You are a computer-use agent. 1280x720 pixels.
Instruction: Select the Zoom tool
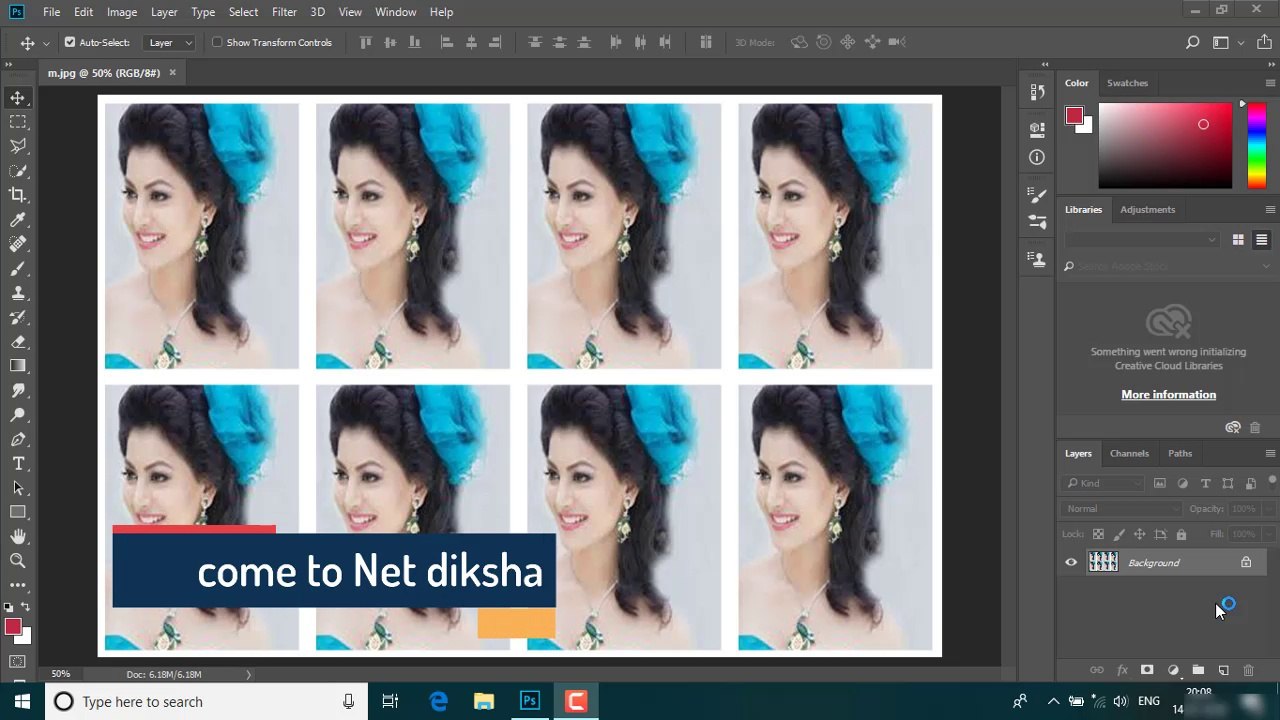[x=18, y=561]
